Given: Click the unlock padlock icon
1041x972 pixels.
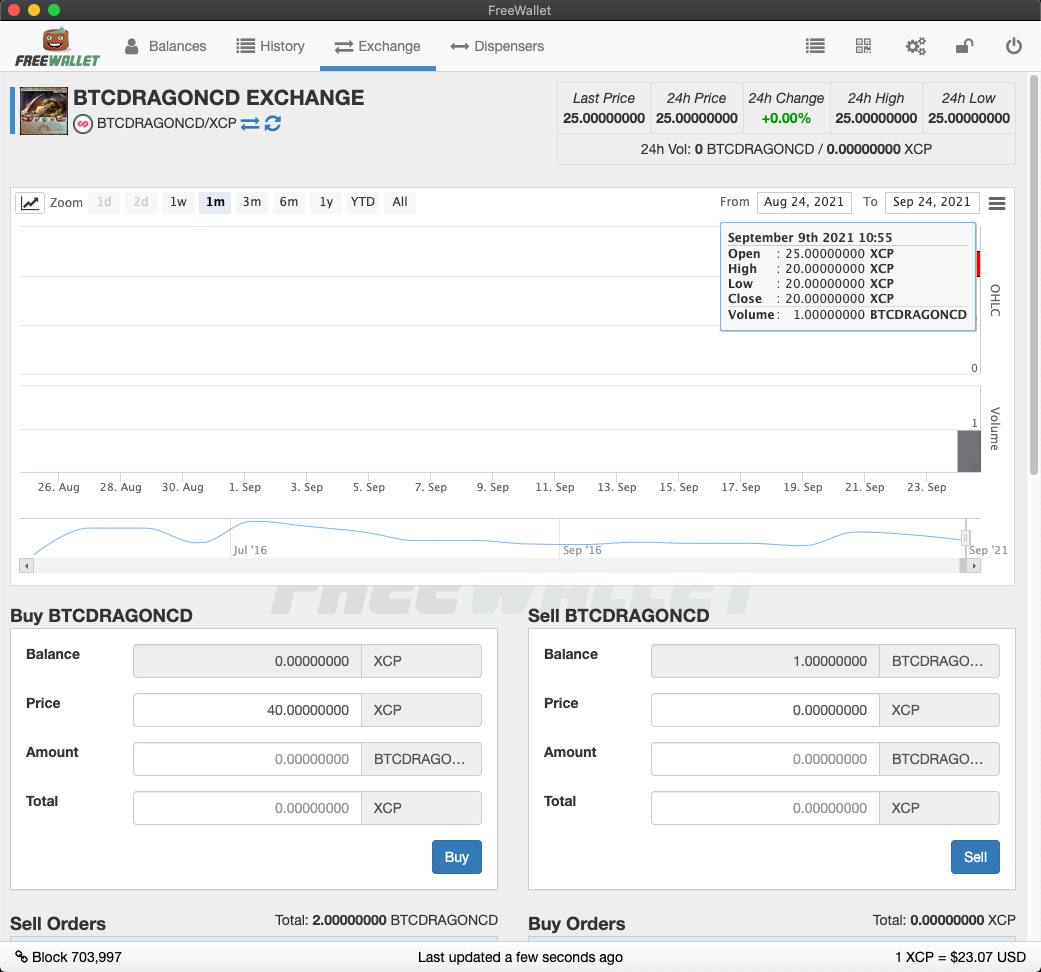Looking at the screenshot, I should click(x=964, y=46).
